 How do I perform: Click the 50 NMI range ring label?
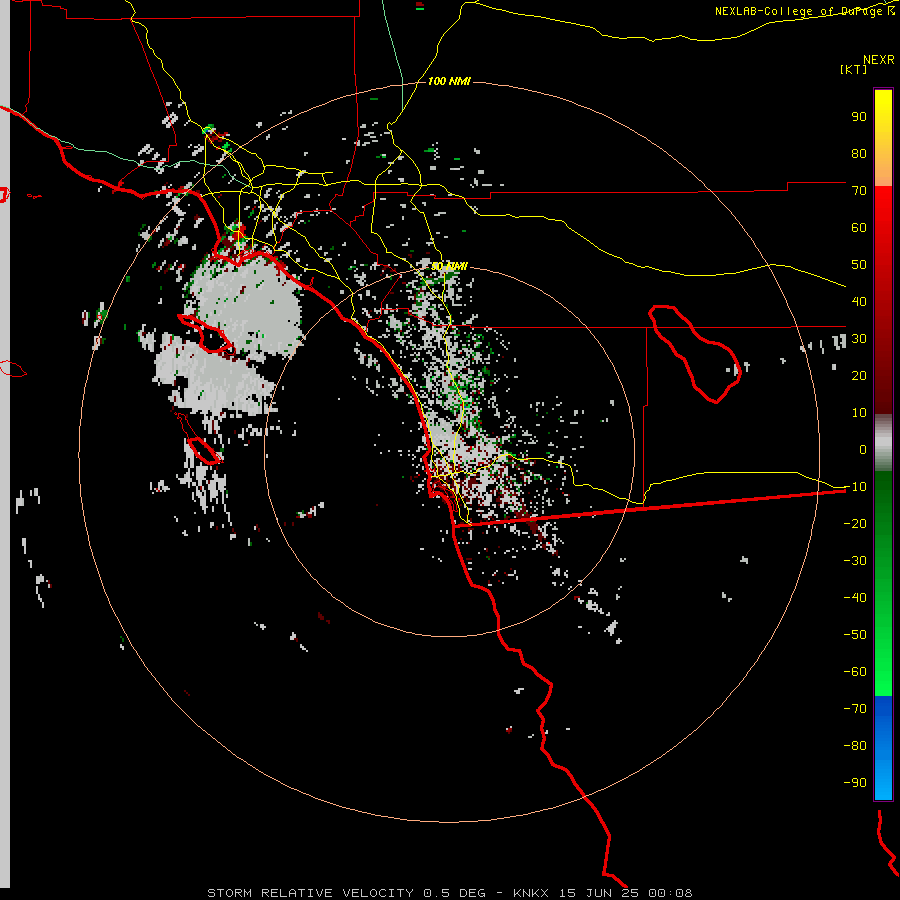tap(449, 266)
